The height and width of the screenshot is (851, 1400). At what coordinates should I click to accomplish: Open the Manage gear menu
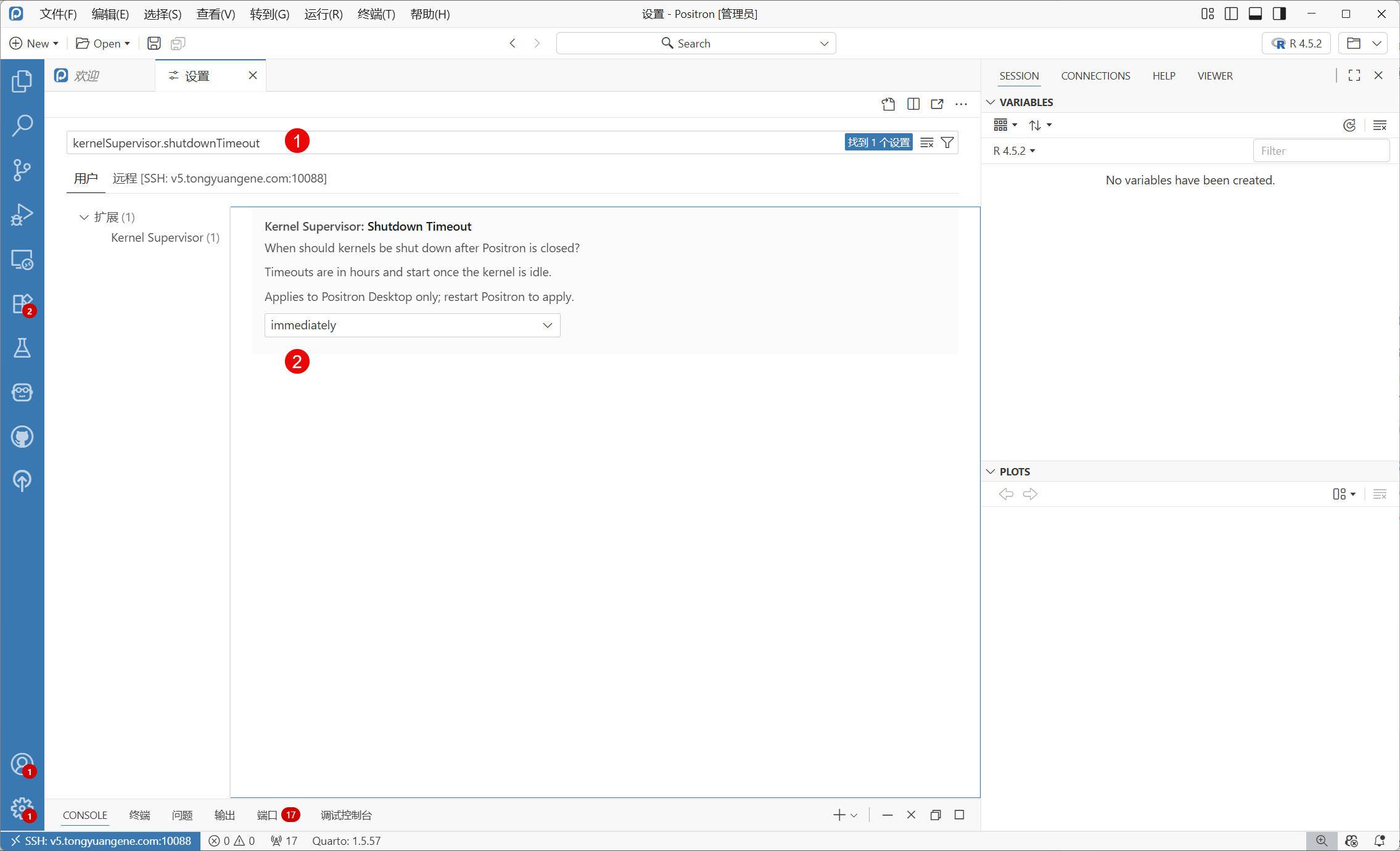pyautogui.click(x=22, y=808)
